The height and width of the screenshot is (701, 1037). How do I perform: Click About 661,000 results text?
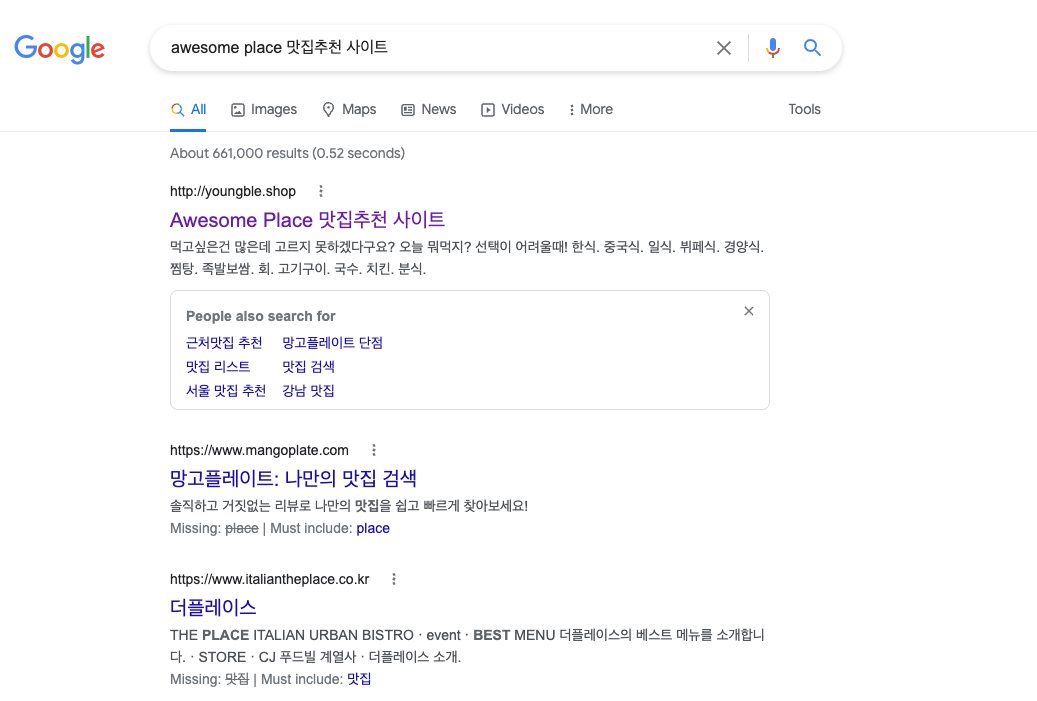[287, 153]
